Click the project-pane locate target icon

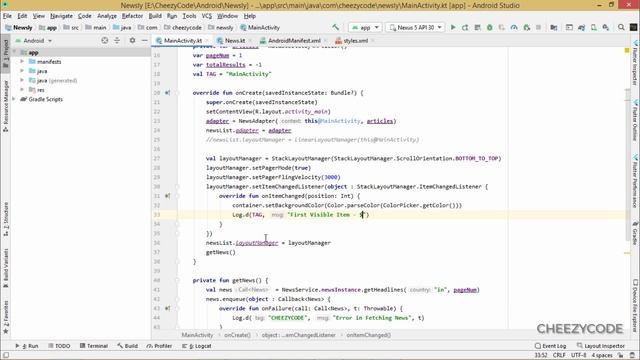[104, 40]
